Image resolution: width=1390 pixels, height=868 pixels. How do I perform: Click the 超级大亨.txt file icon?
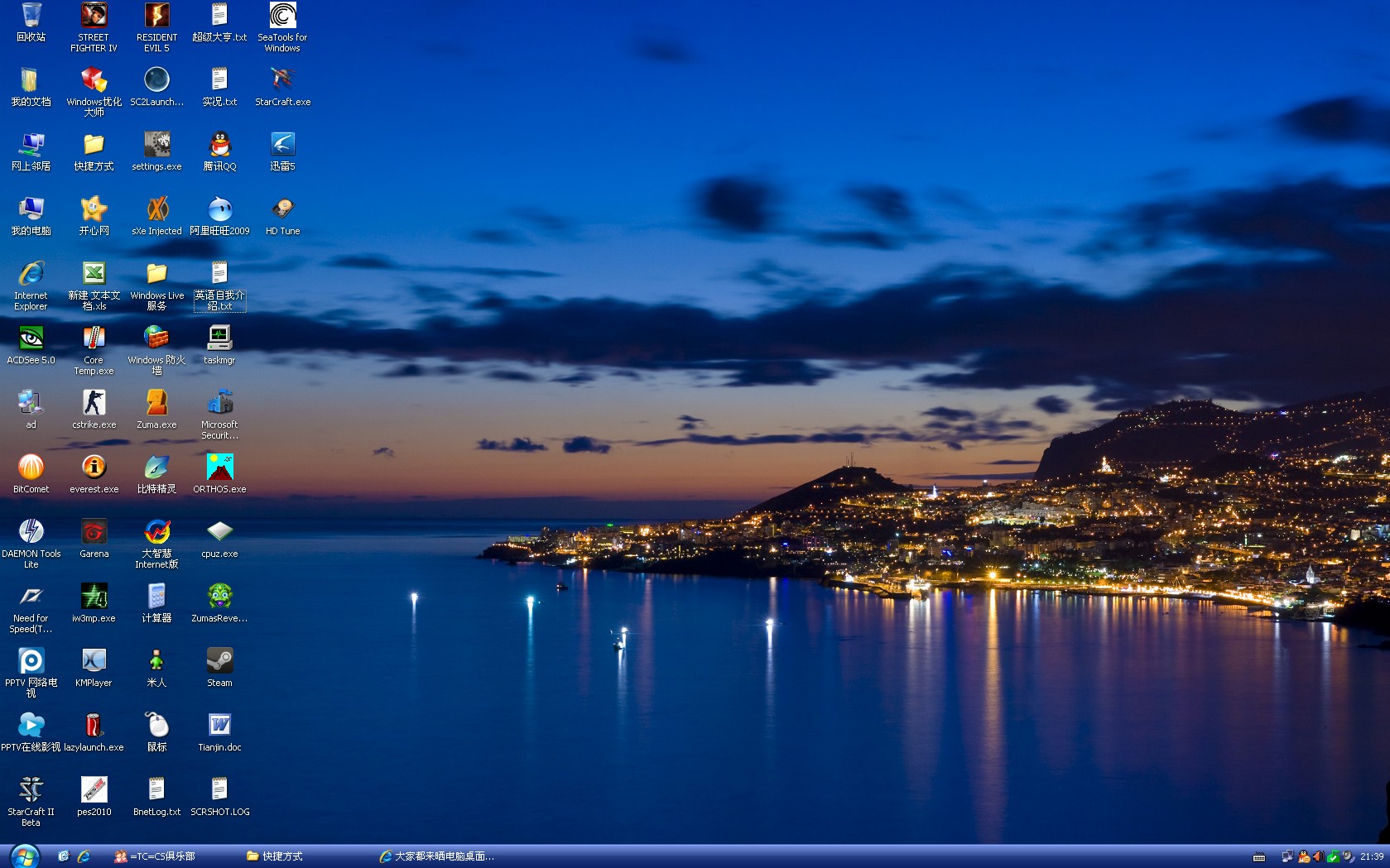(x=219, y=22)
